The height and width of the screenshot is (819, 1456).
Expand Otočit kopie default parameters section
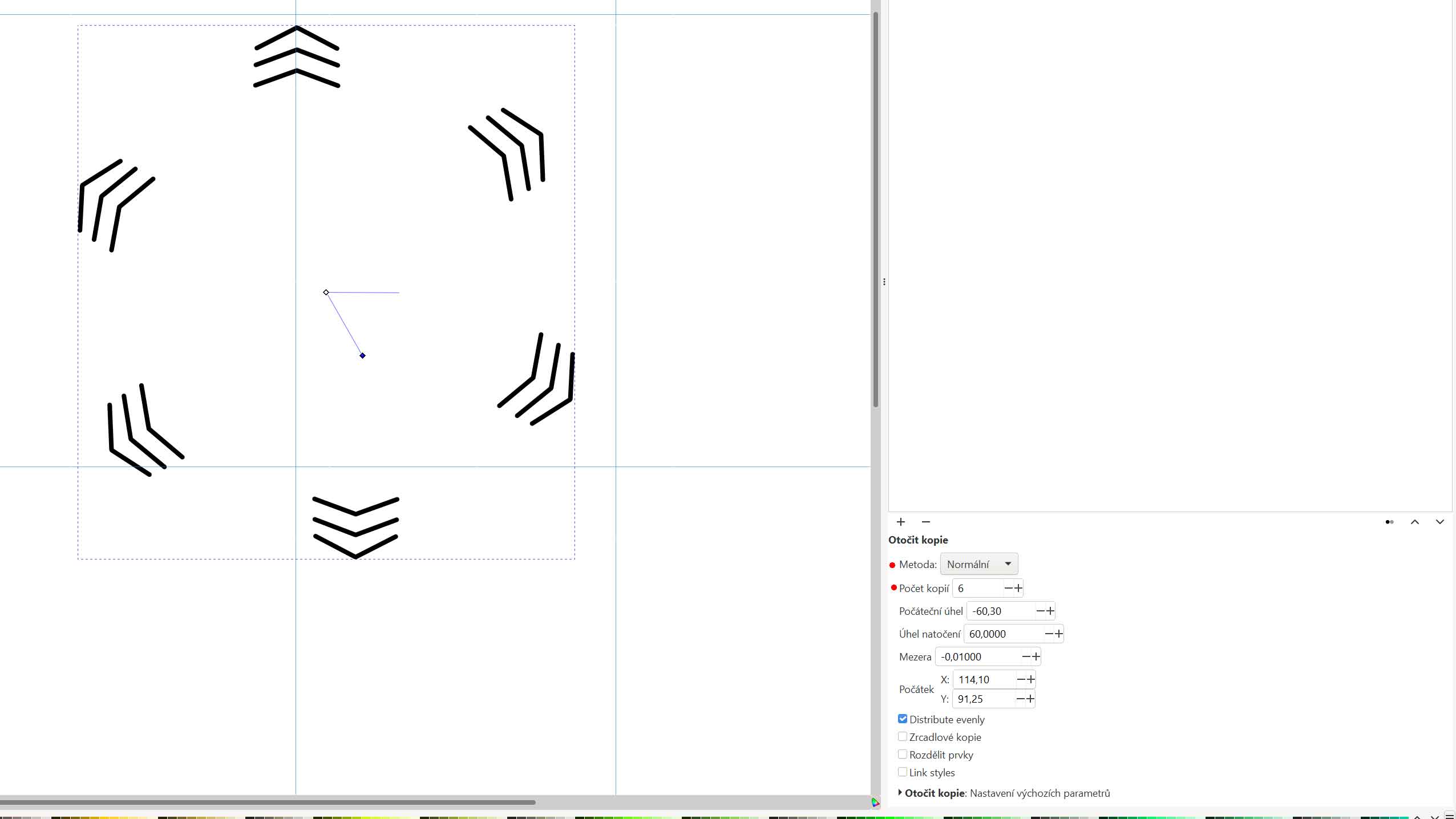900,793
